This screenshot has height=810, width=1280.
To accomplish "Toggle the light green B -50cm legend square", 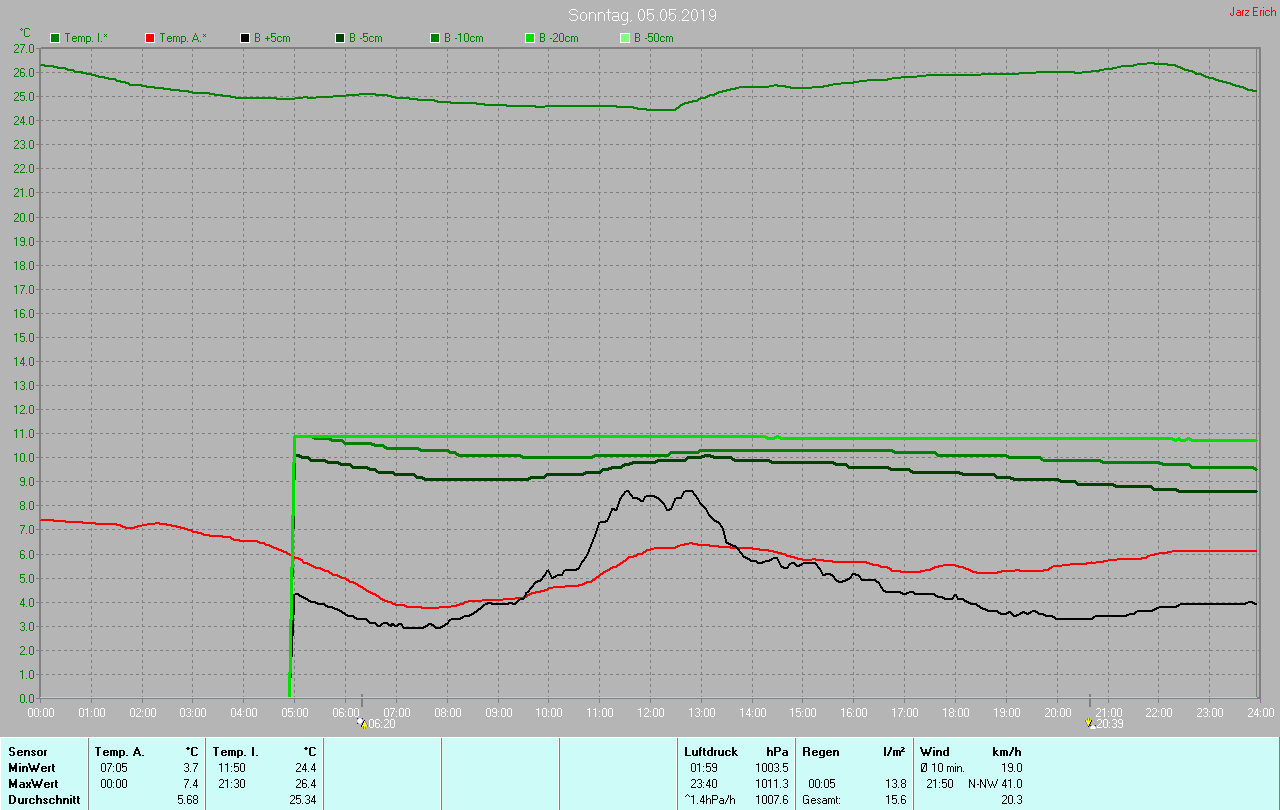I will pyautogui.click(x=625, y=38).
